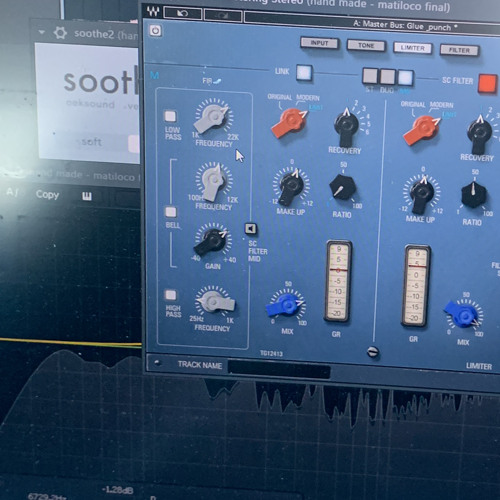Click the left channel RECOVERY knob
Viewport: 500px width, 500px height.
click(x=347, y=126)
